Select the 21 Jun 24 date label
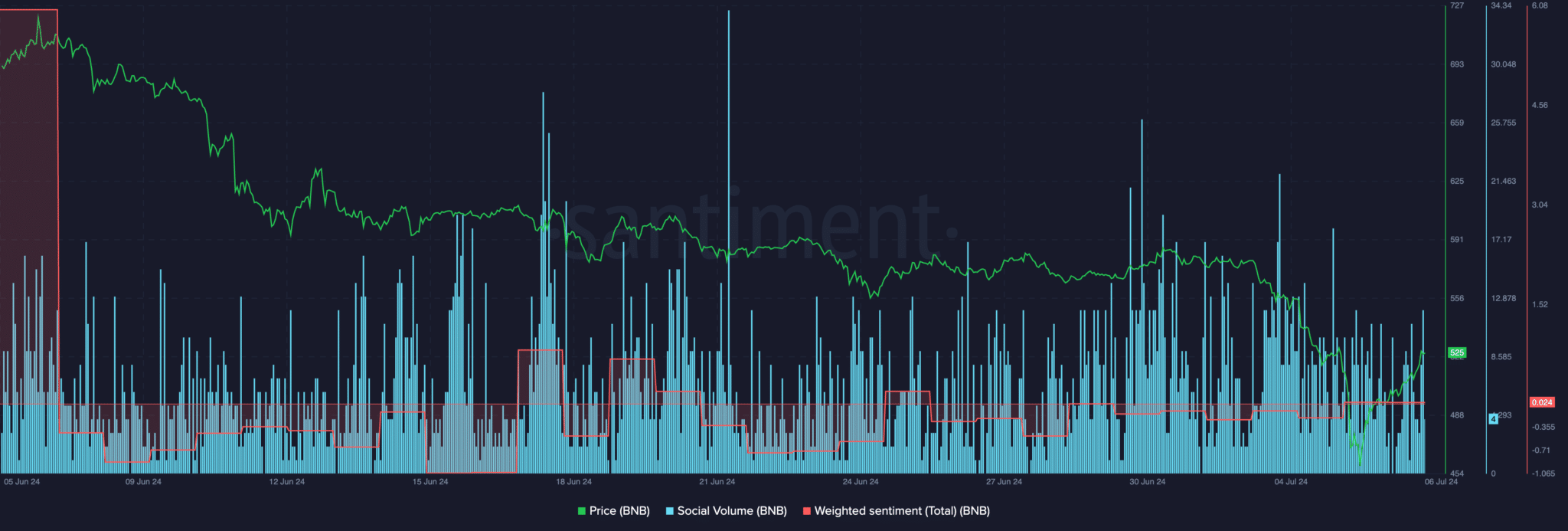The height and width of the screenshot is (531, 1568). click(717, 482)
